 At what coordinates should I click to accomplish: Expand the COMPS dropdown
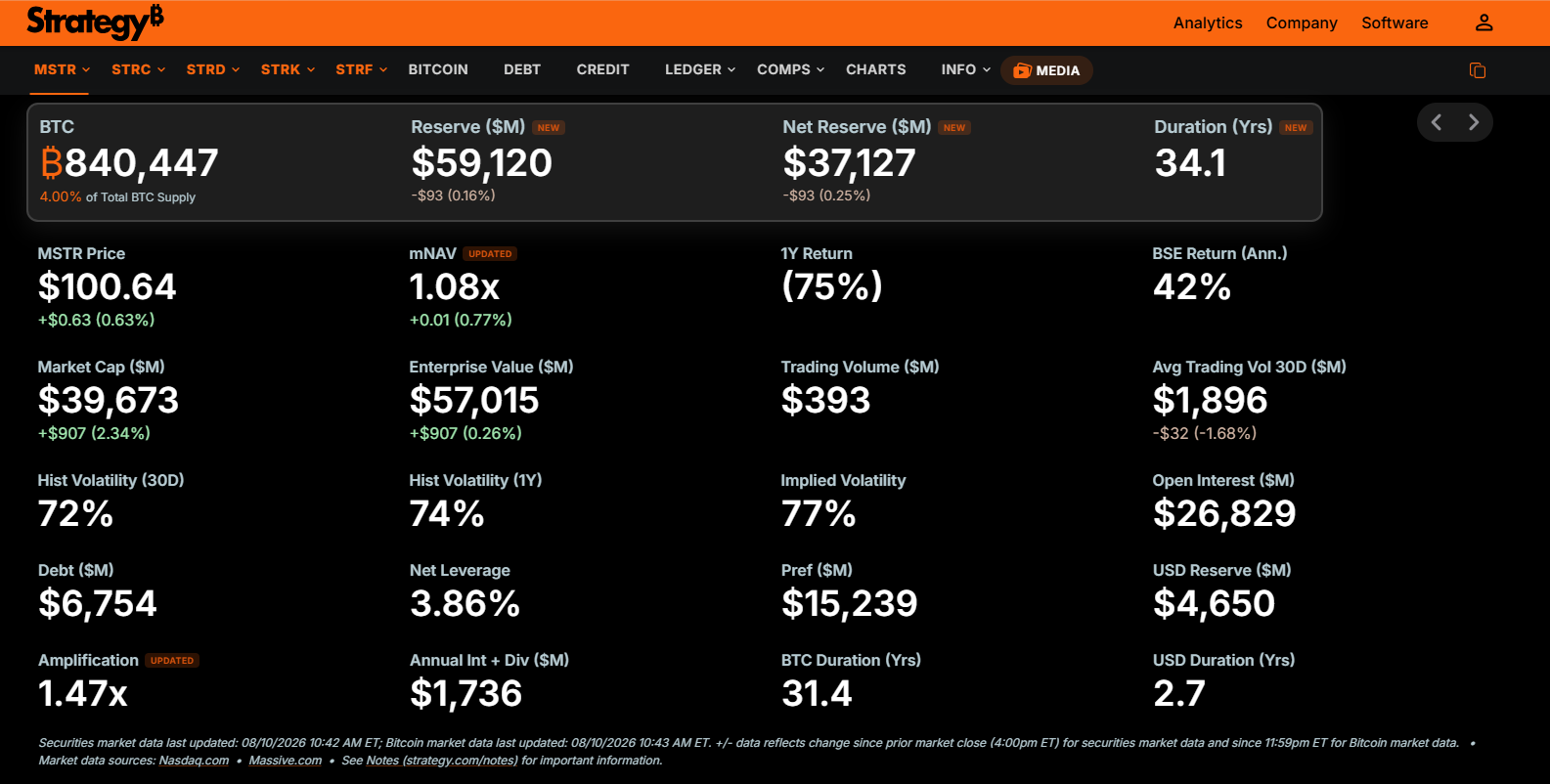click(x=791, y=69)
